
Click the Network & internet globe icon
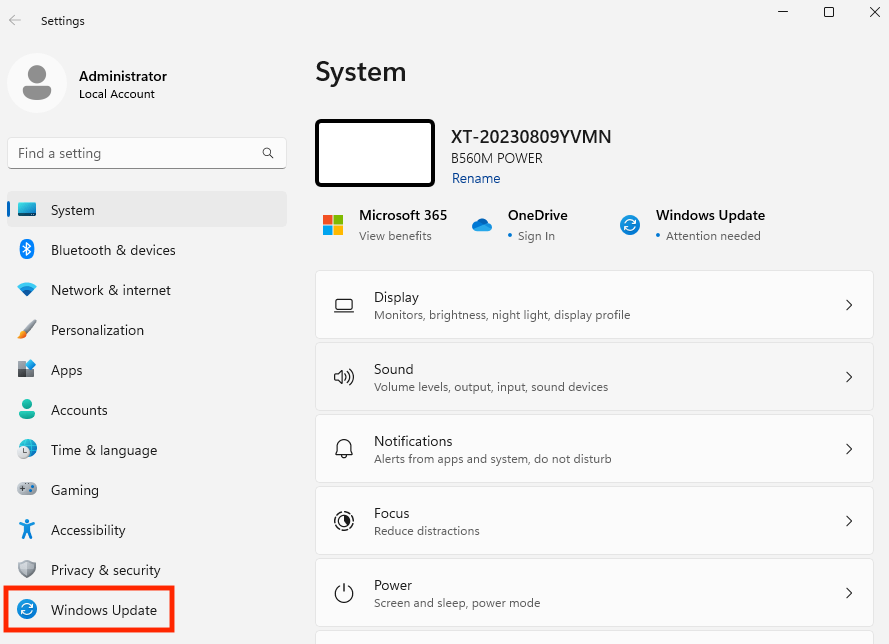25,290
